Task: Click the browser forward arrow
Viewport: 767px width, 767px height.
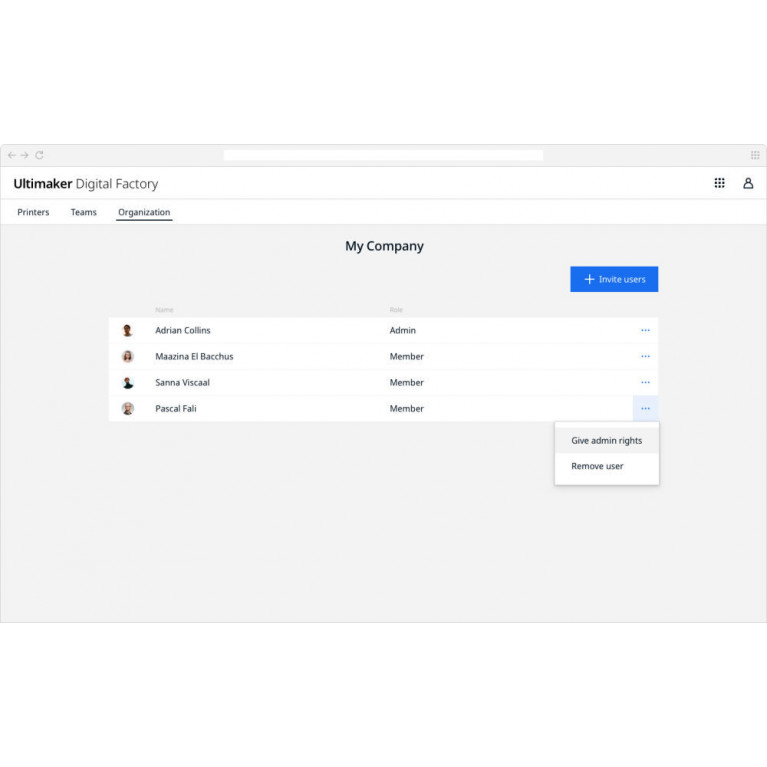Action: click(25, 155)
